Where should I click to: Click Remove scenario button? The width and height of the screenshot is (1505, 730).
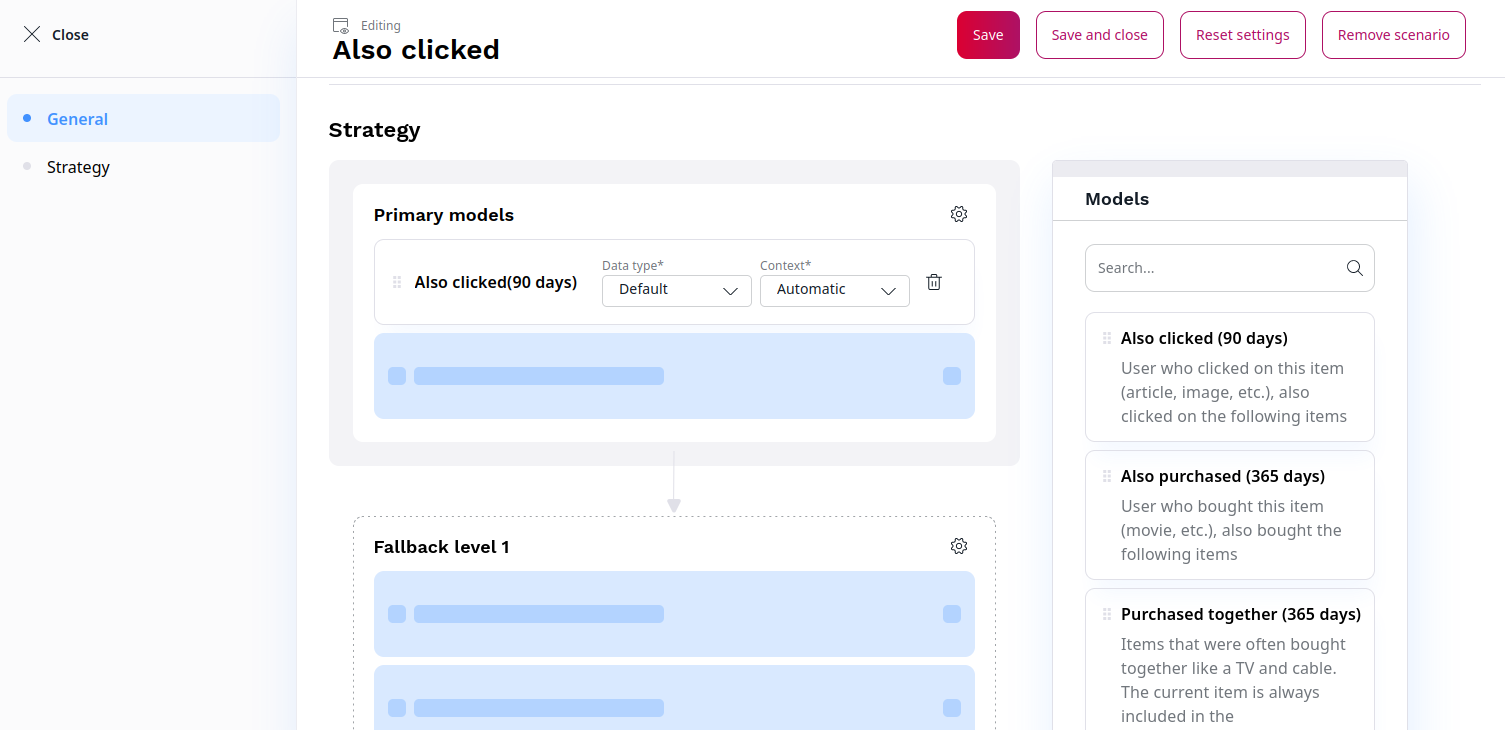1393,35
